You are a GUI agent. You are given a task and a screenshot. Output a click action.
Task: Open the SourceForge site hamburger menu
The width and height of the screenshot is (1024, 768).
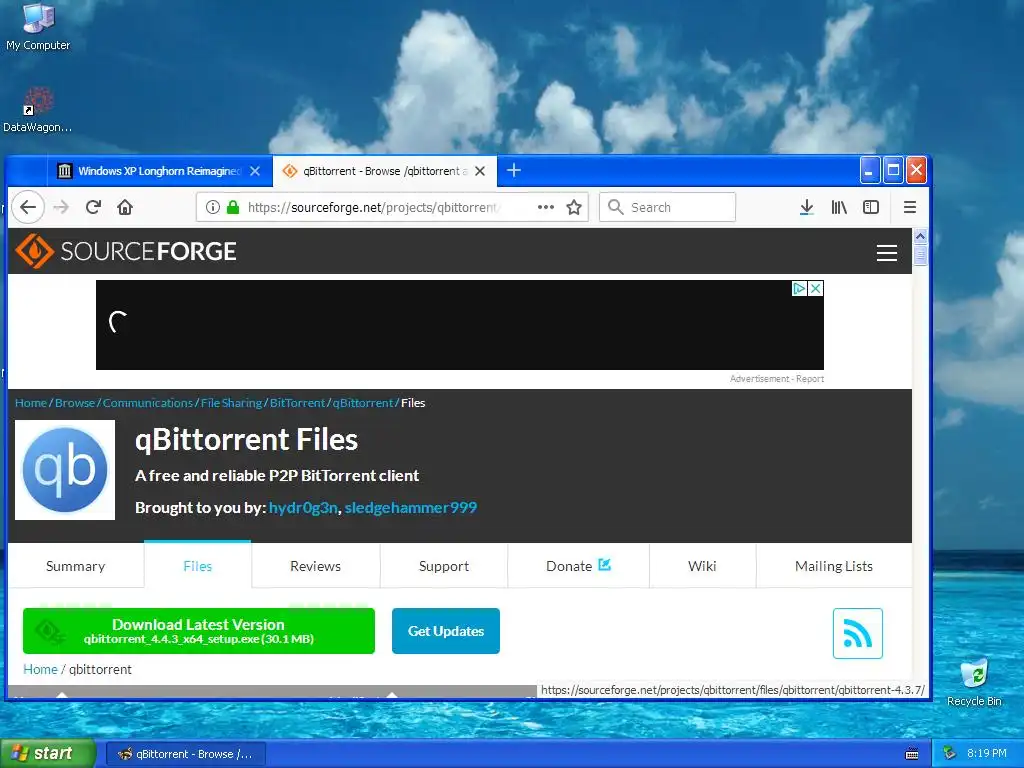[886, 253]
